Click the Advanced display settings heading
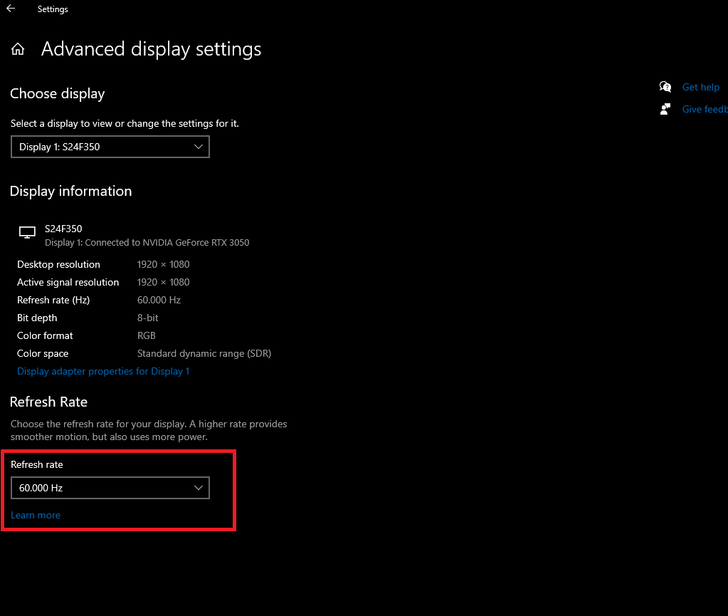Screen dimensions: 728x616 pyautogui.click(x=151, y=49)
